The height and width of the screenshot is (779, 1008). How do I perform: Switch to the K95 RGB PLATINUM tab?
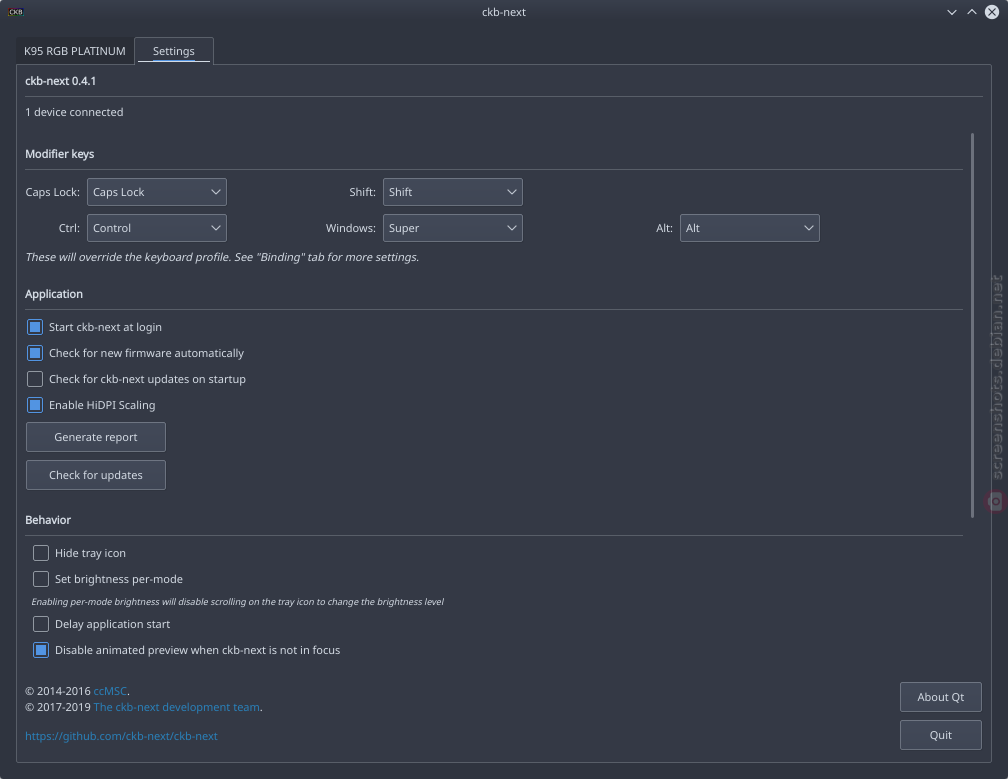(x=75, y=51)
